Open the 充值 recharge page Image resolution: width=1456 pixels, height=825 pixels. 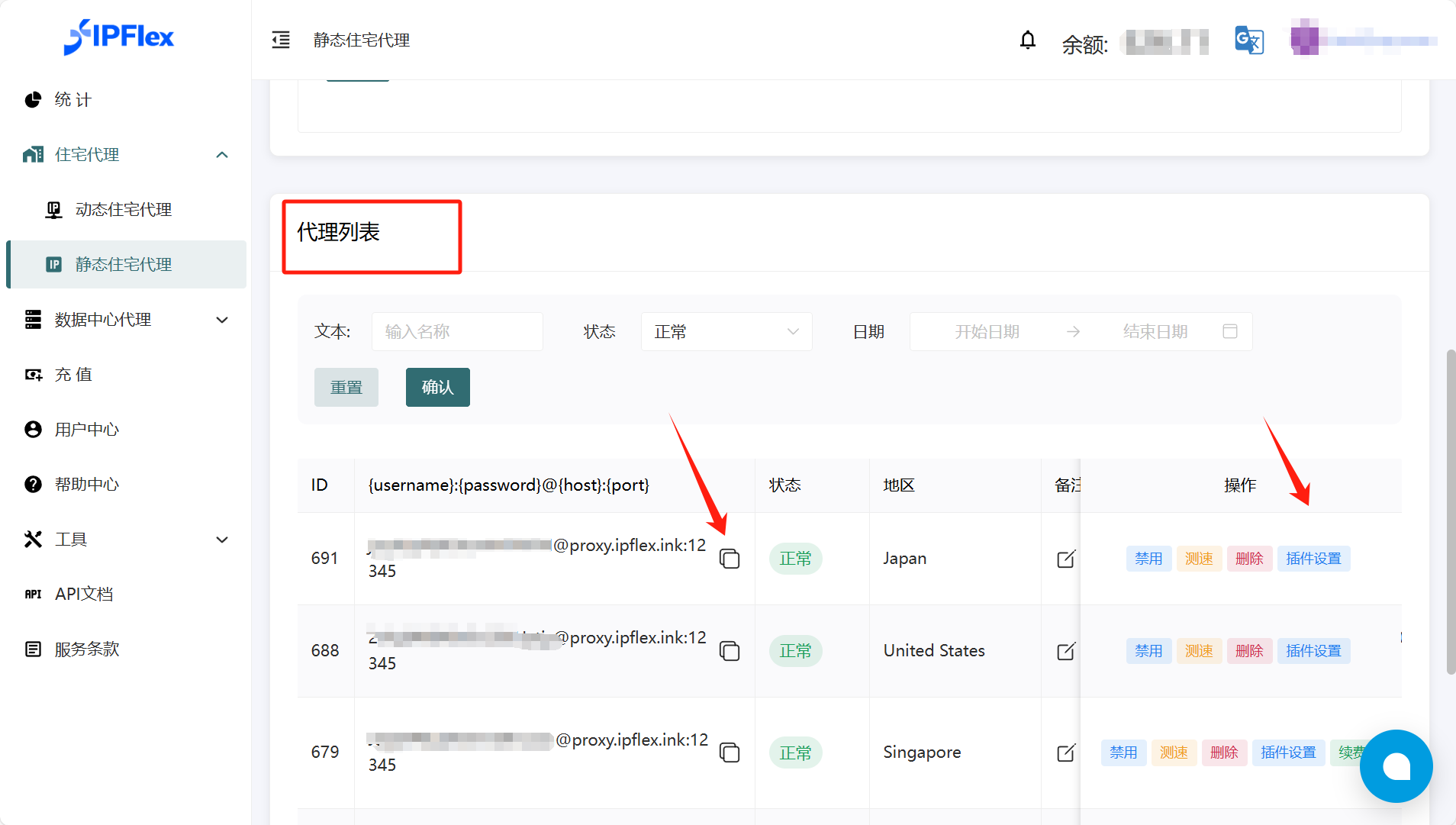[x=73, y=375]
